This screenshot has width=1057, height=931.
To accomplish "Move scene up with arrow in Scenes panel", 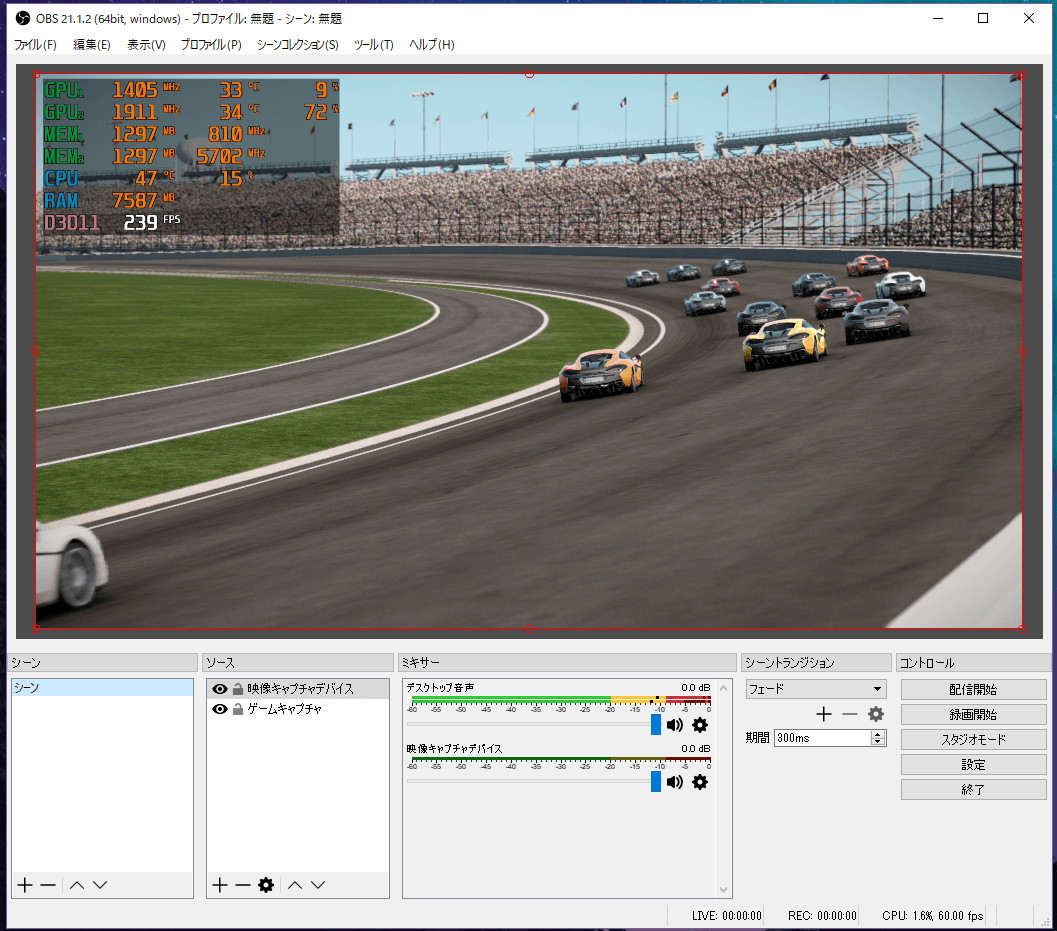I will coord(77,884).
